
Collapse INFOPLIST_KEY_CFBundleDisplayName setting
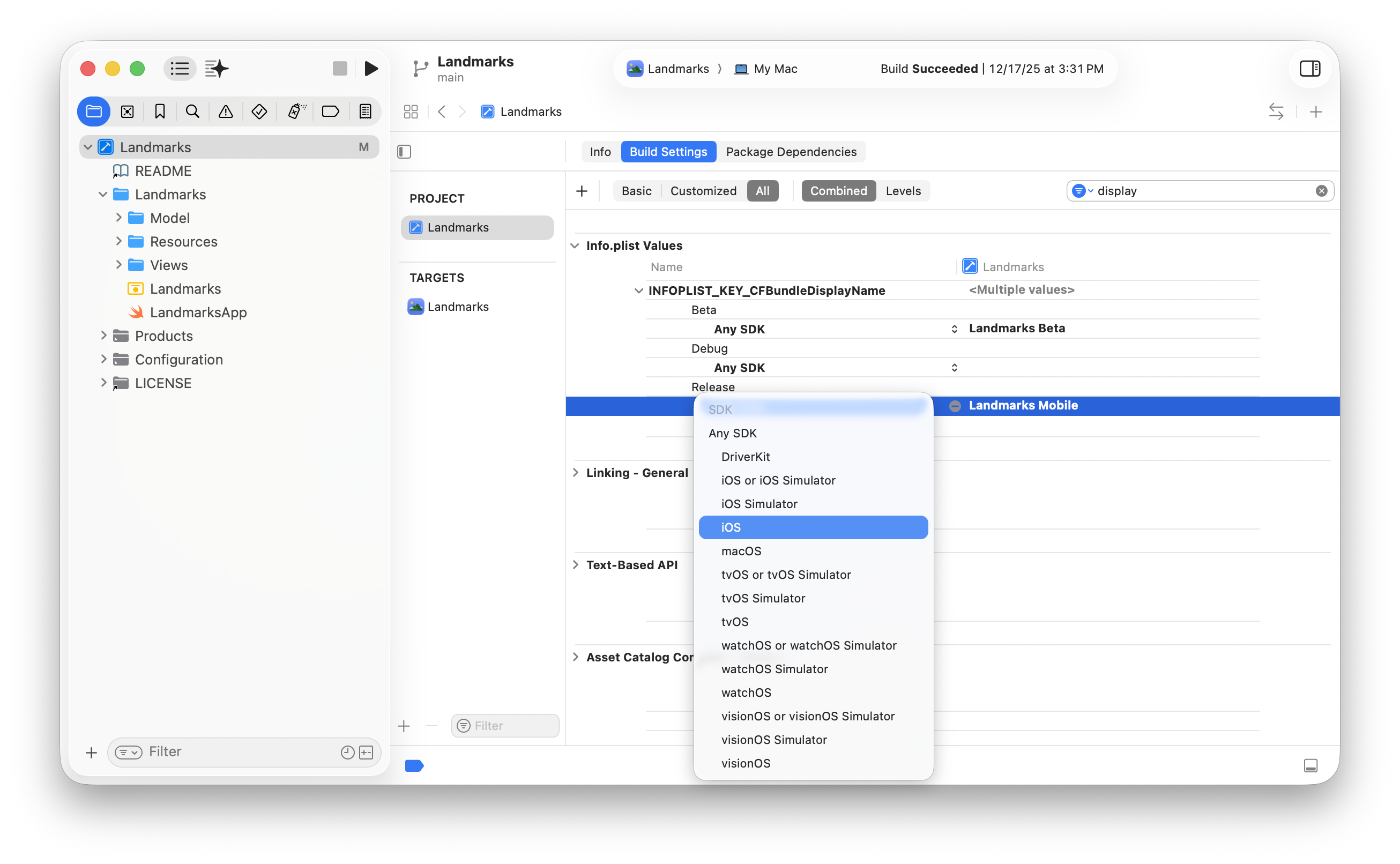[x=638, y=291]
